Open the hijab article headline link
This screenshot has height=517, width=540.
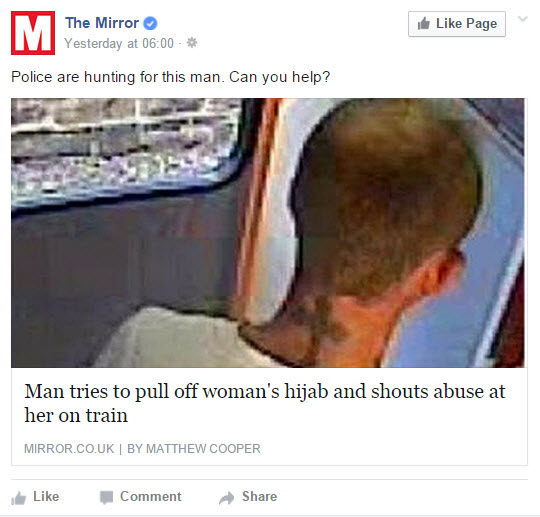click(264, 403)
